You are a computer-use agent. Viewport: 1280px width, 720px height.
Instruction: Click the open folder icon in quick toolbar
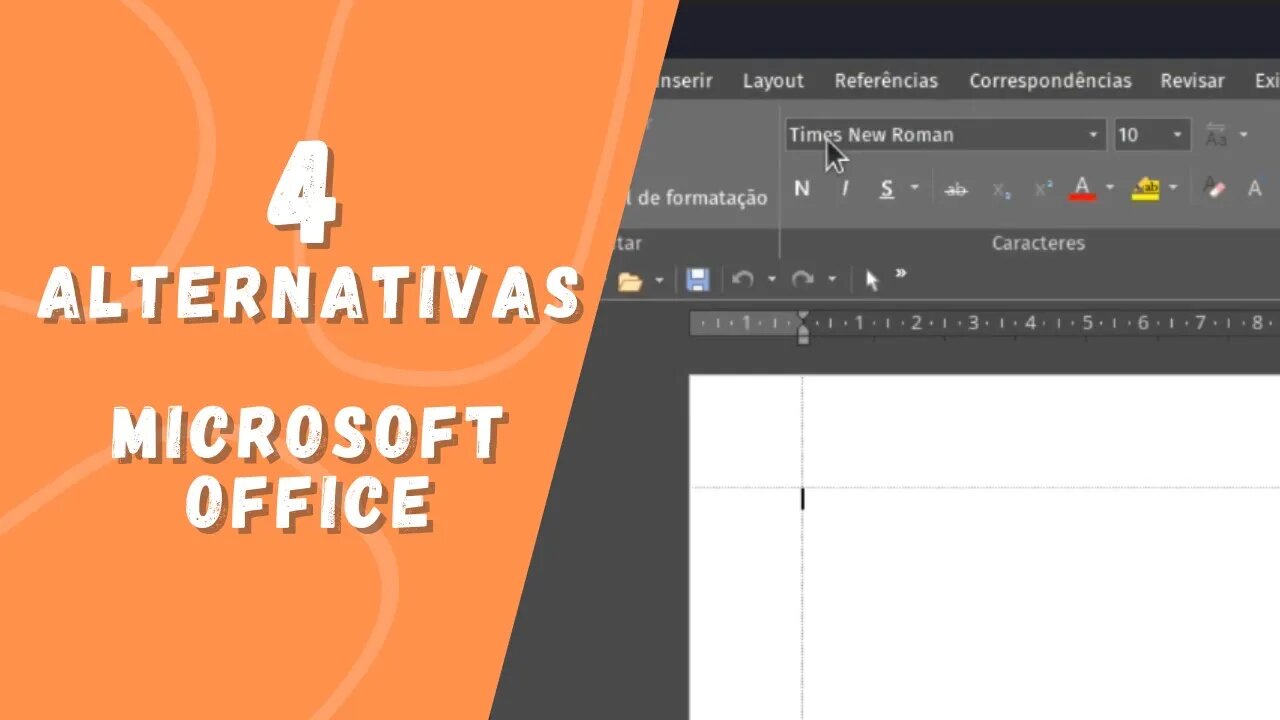[630, 281]
